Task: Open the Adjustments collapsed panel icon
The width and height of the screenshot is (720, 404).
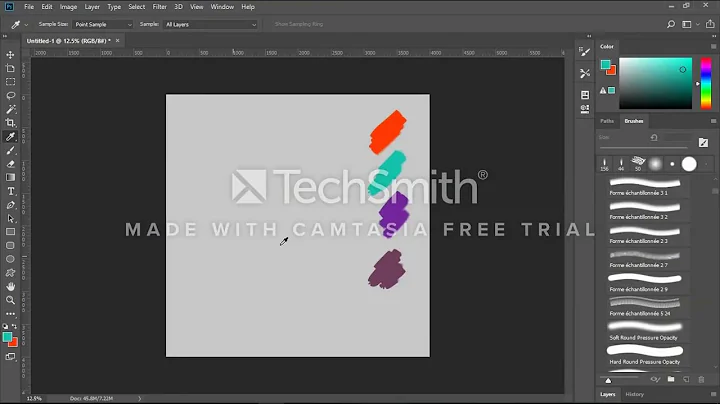Action: 585,109
